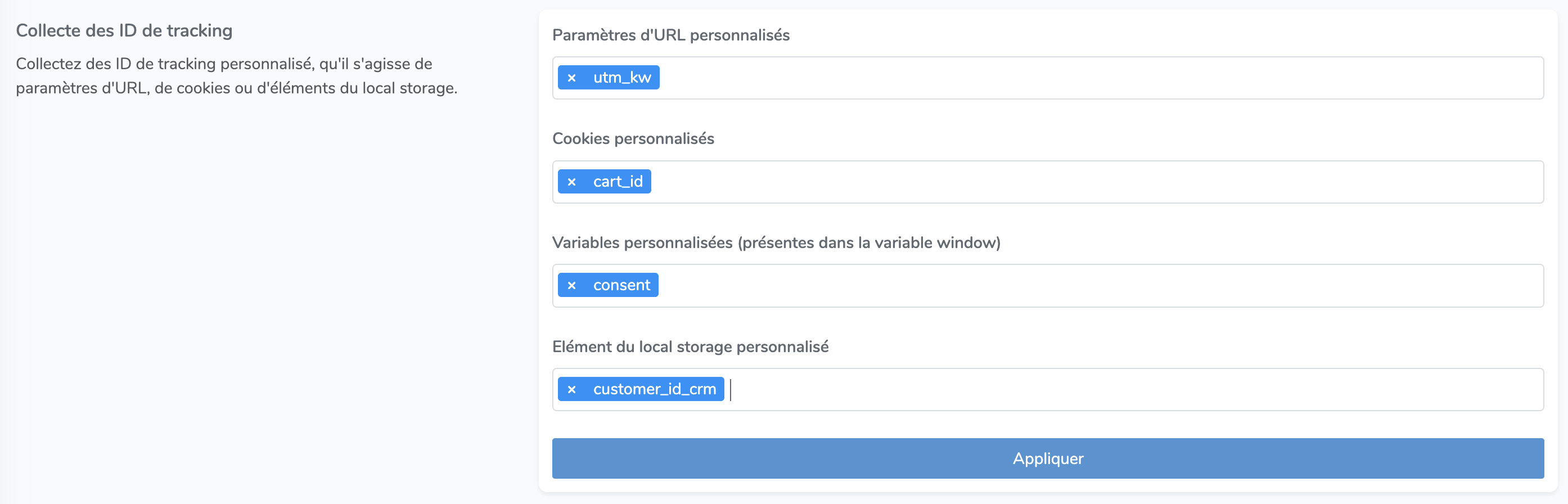The height and width of the screenshot is (504, 1568).
Task: Select the customer_id_crm tag label
Action: (x=654, y=390)
